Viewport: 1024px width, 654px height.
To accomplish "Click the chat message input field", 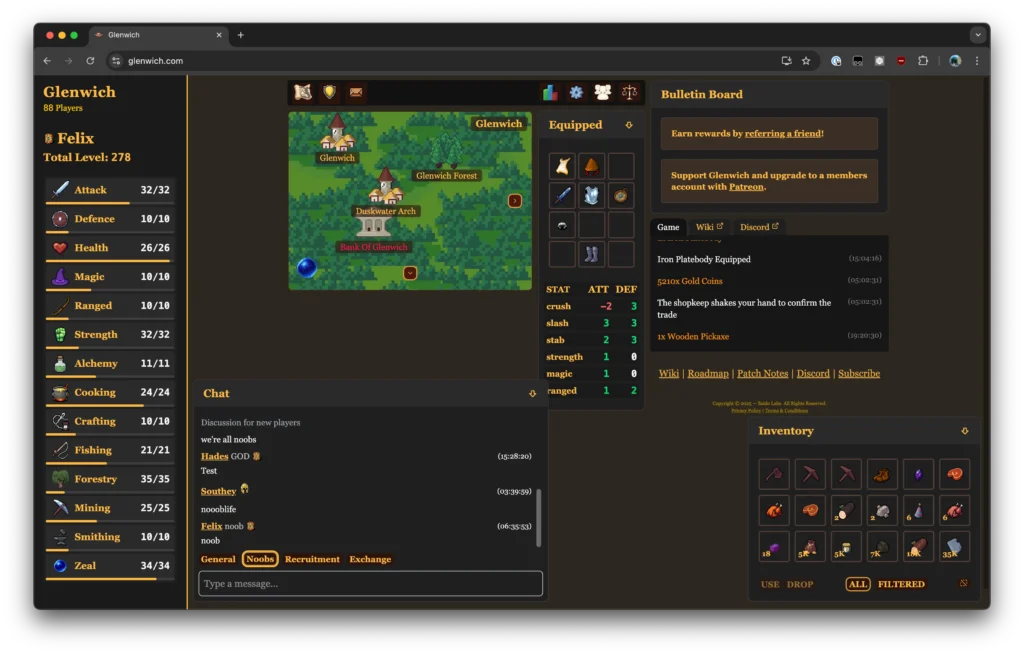I will 370,584.
